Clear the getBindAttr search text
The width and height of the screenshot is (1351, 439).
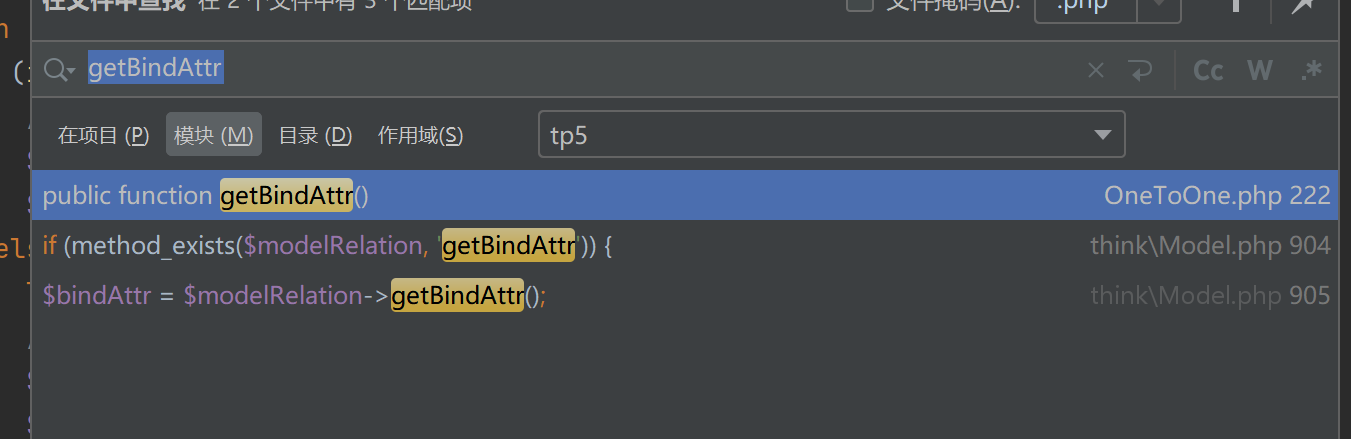click(x=1096, y=70)
